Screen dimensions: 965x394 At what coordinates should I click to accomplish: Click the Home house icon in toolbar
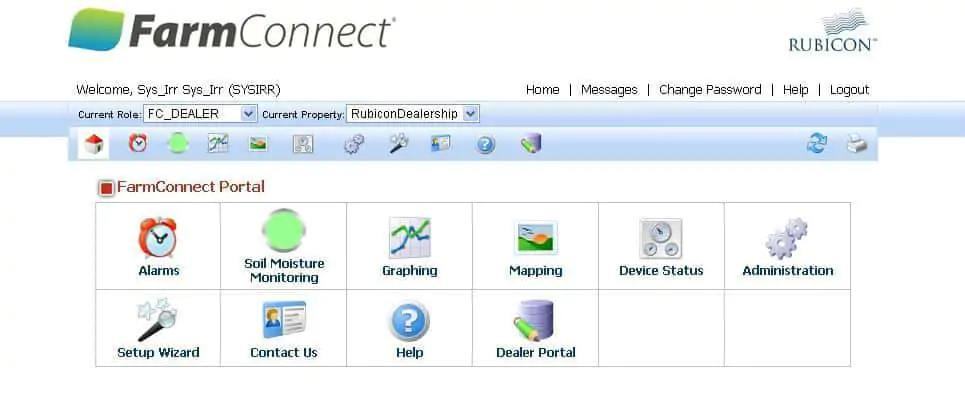tap(94, 144)
